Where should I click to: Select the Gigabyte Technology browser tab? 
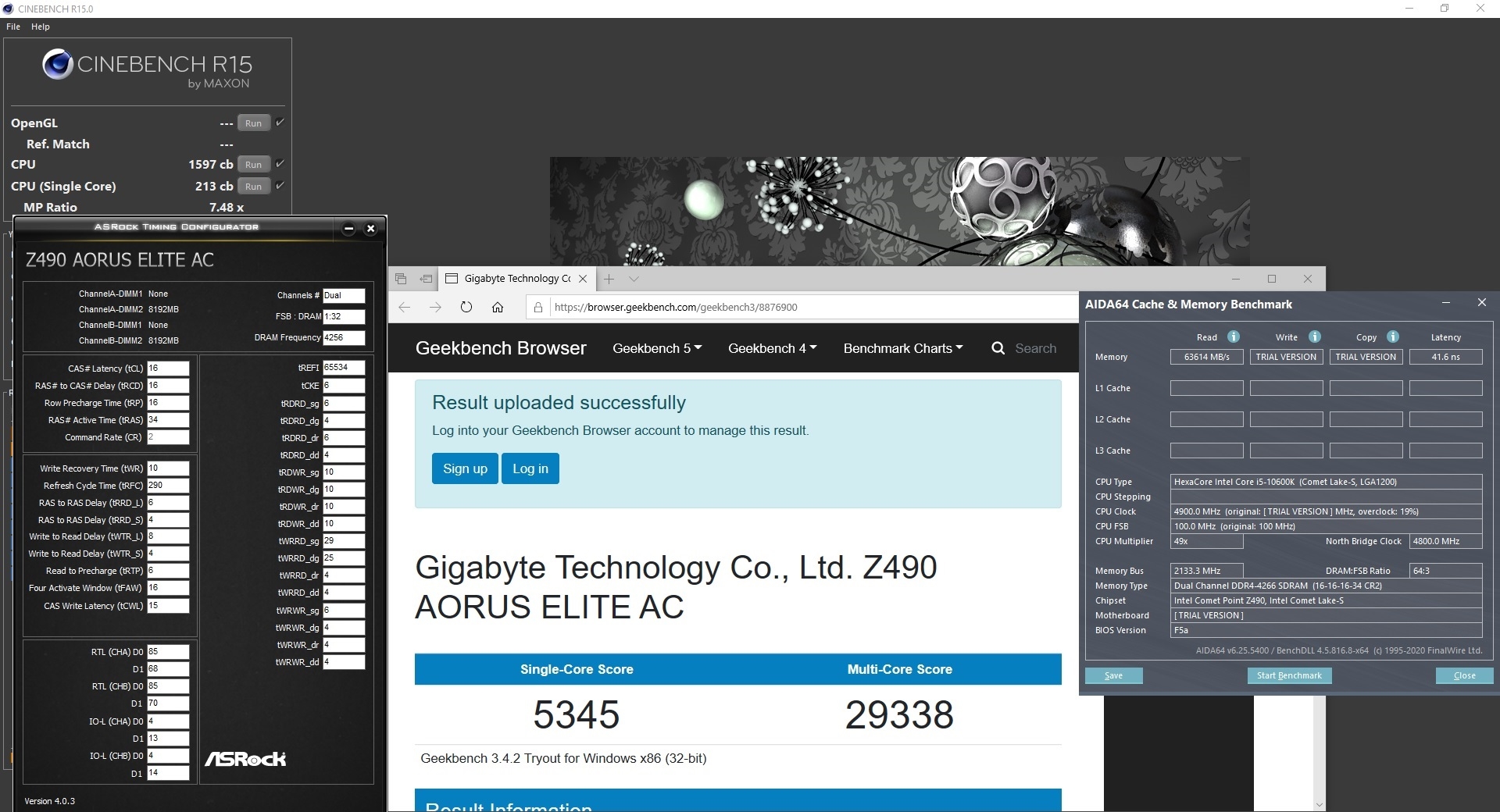[x=516, y=279]
